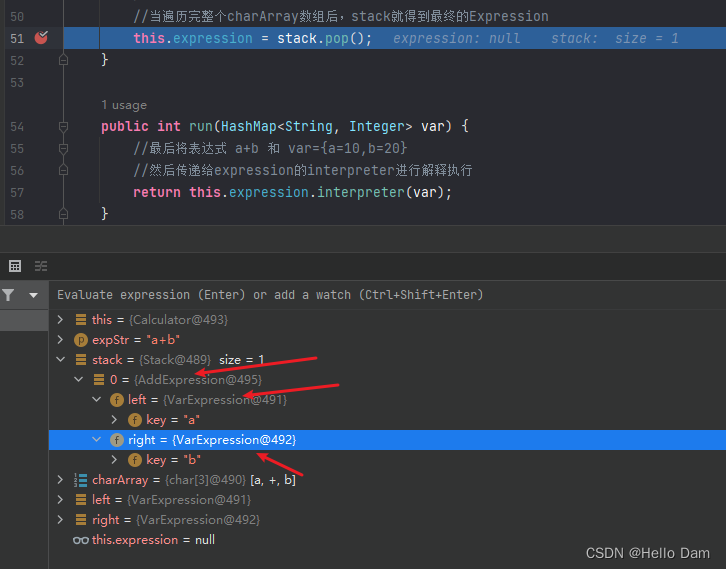Click line number 51 in gutter

click(x=17, y=38)
